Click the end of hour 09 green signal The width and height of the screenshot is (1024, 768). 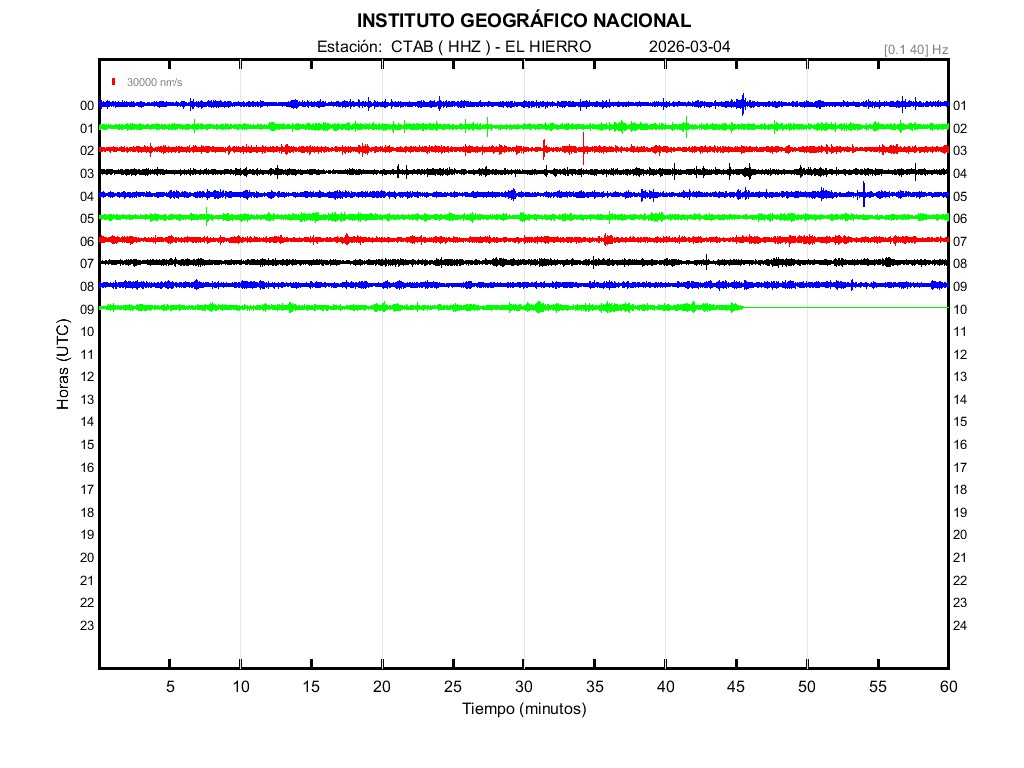(743, 307)
